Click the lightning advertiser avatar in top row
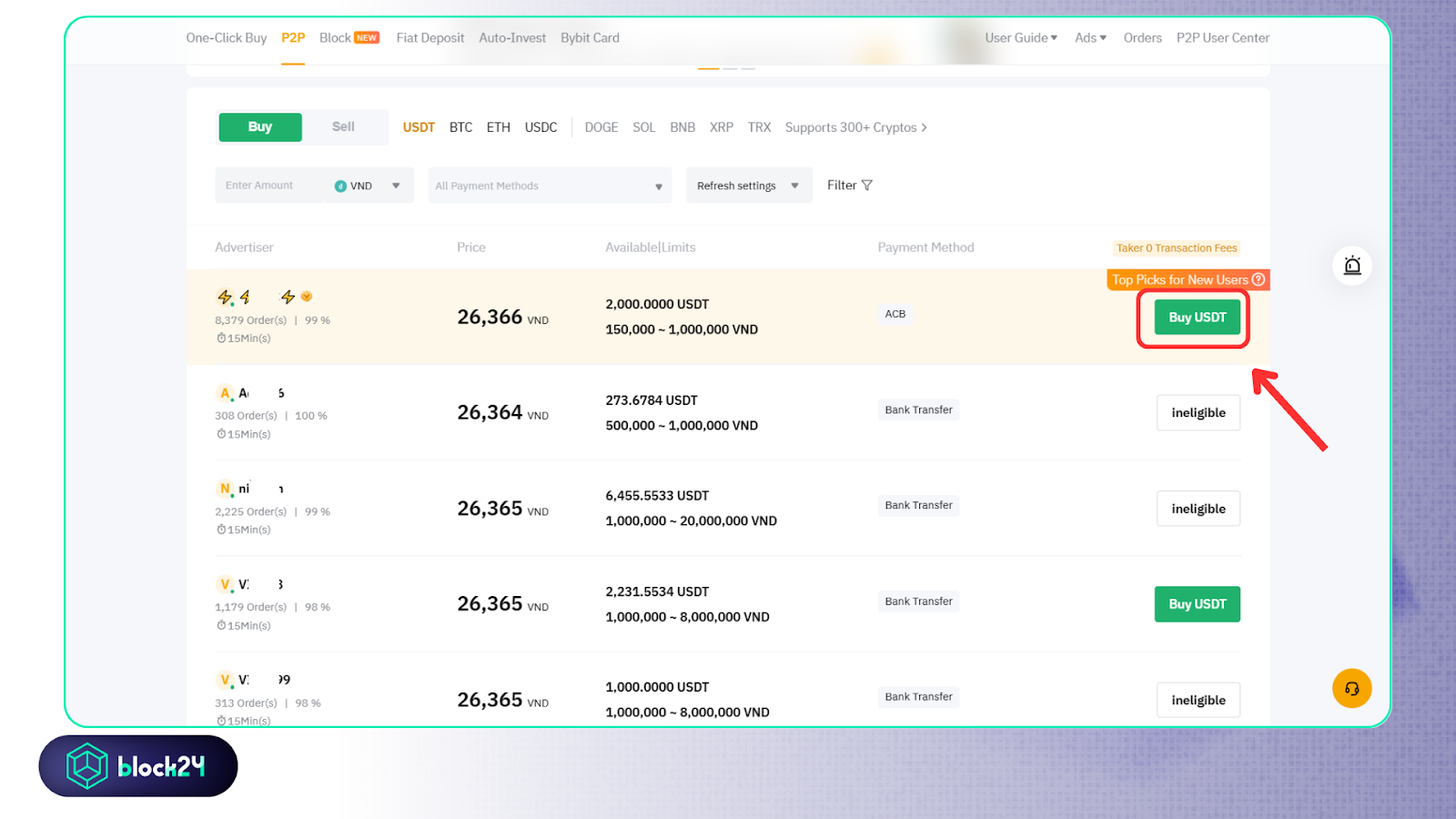This screenshot has height=819, width=1456. (x=225, y=298)
